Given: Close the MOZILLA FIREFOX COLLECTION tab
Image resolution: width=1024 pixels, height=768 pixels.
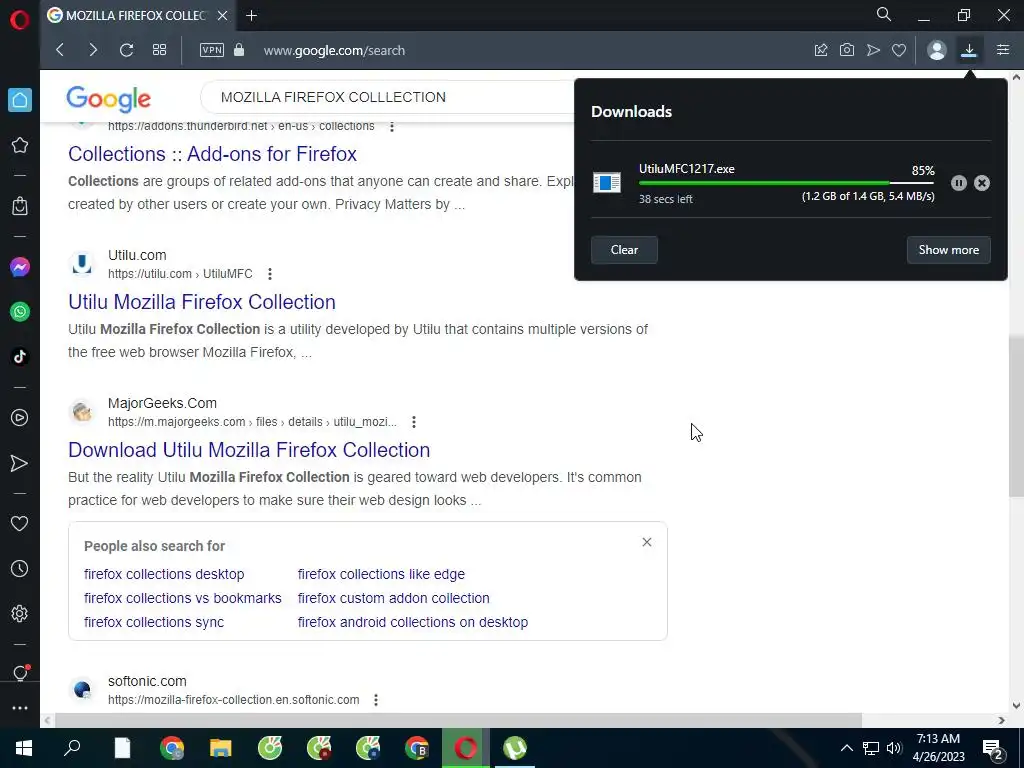Looking at the screenshot, I should tap(222, 16).
